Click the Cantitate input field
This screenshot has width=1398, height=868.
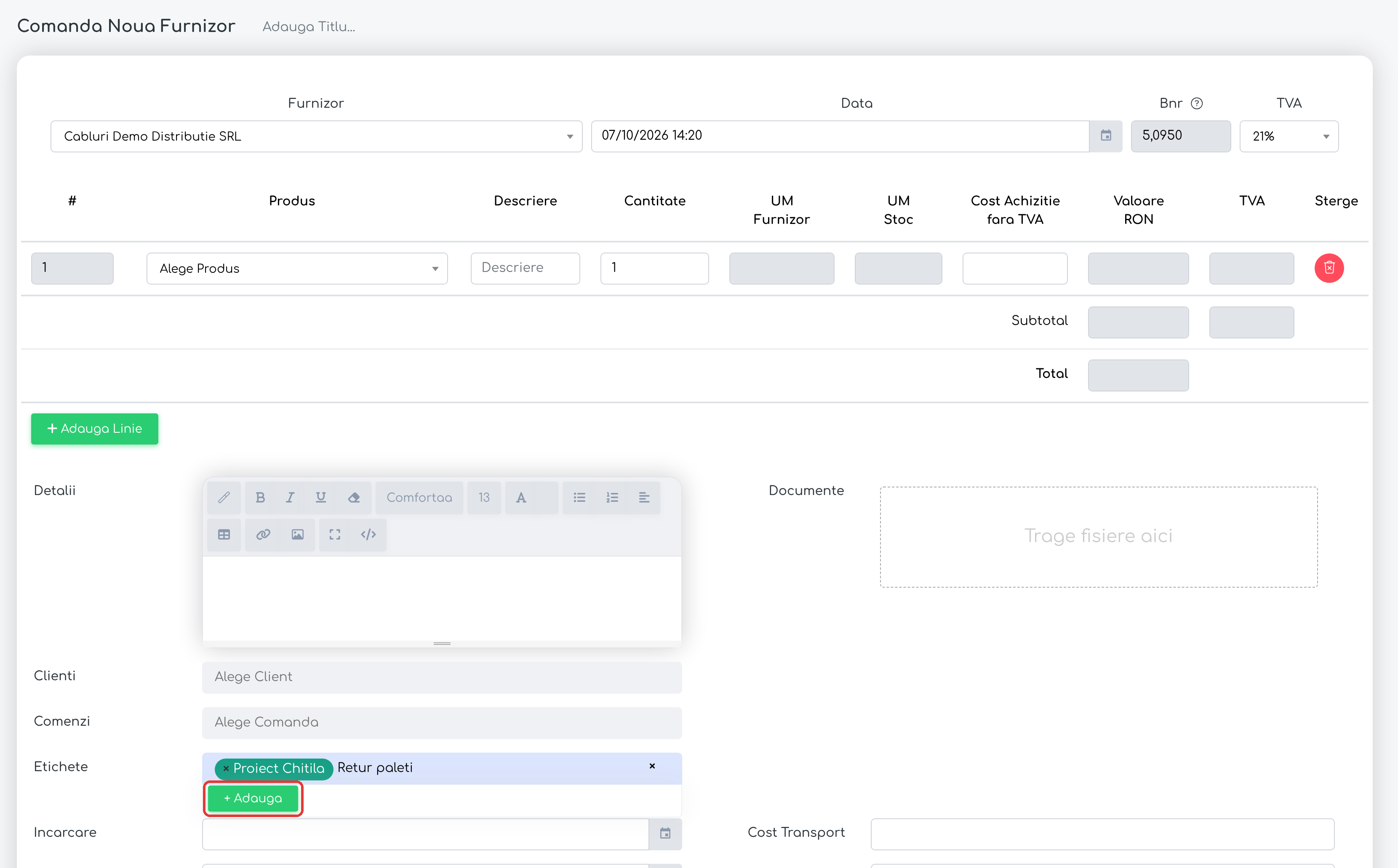[x=654, y=268]
